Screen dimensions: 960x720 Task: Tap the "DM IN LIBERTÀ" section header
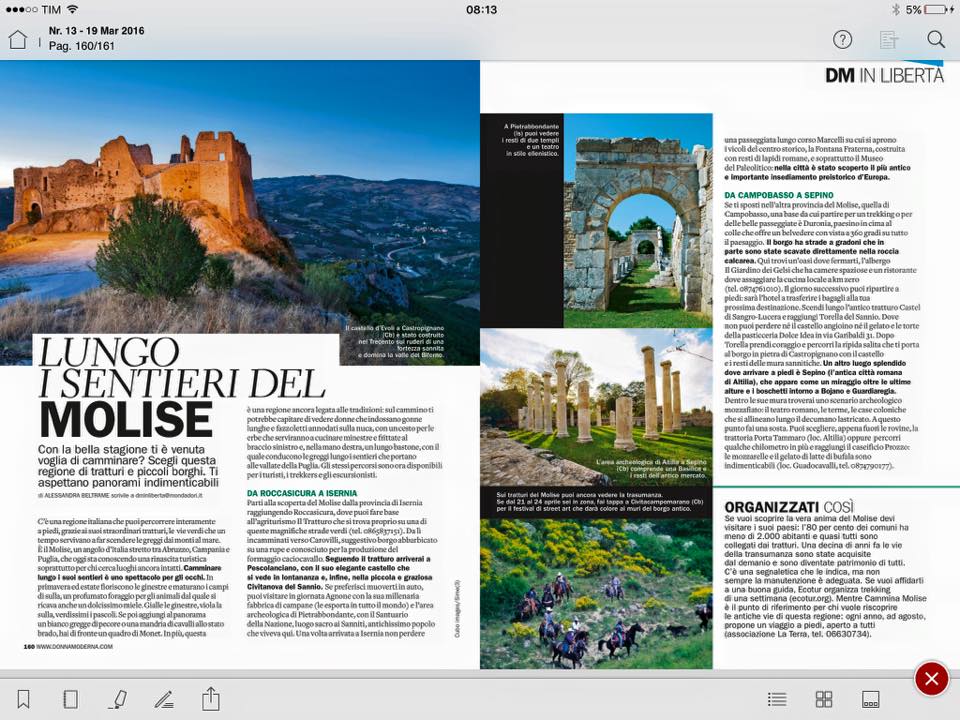884,75
